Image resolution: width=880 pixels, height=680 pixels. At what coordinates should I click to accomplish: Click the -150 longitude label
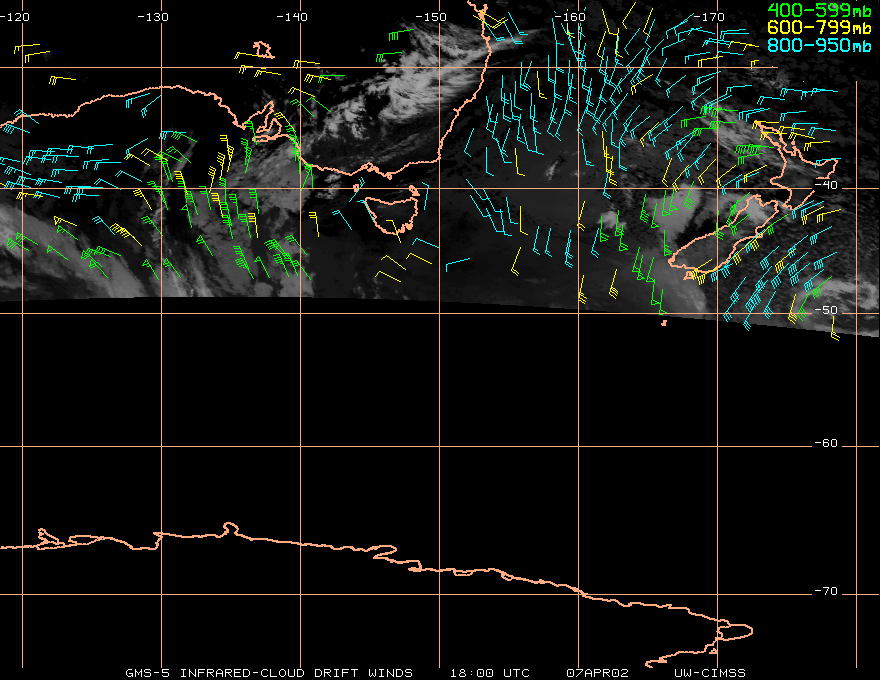point(431,17)
